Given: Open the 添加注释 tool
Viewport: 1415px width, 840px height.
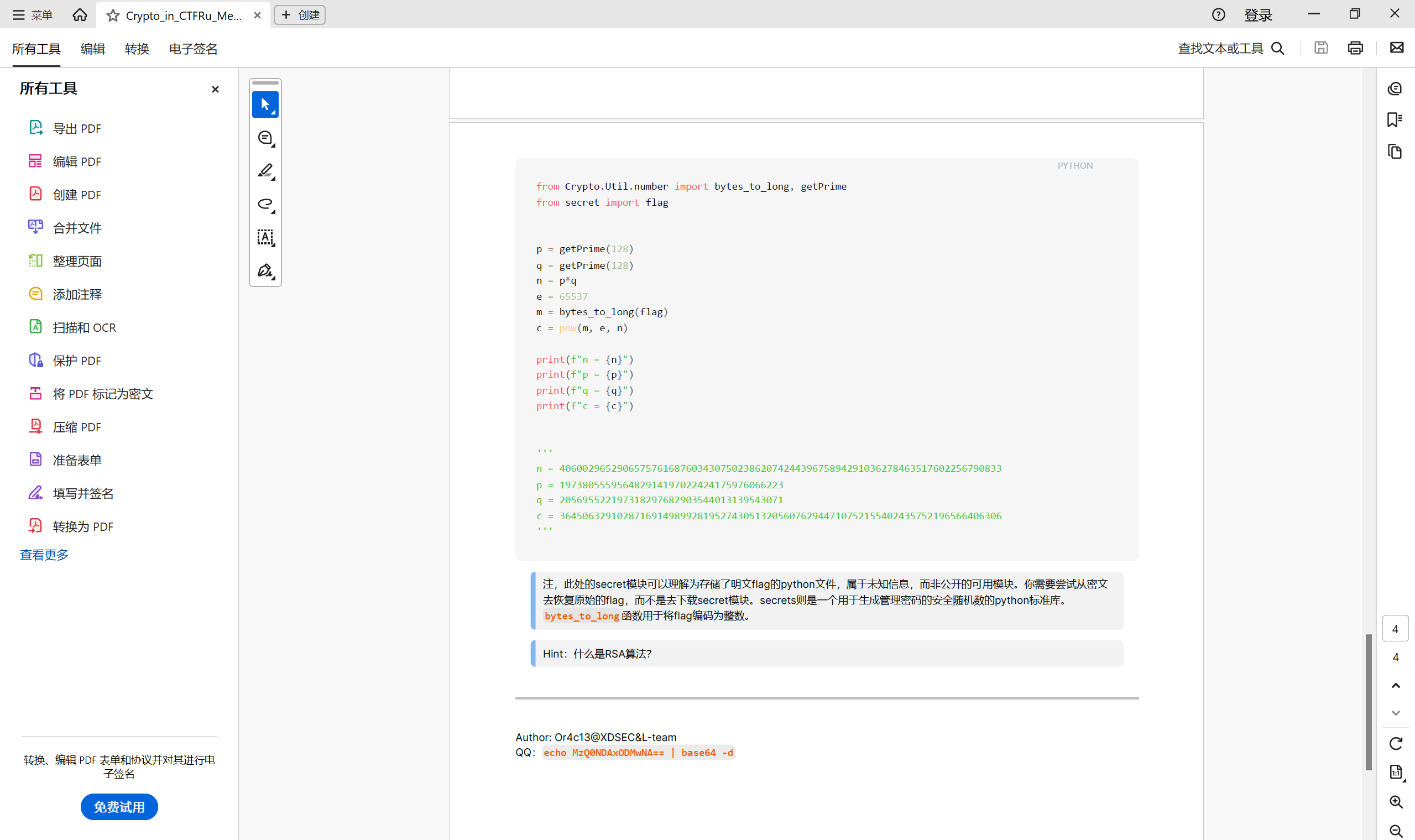Looking at the screenshot, I should pyautogui.click(x=65, y=294).
